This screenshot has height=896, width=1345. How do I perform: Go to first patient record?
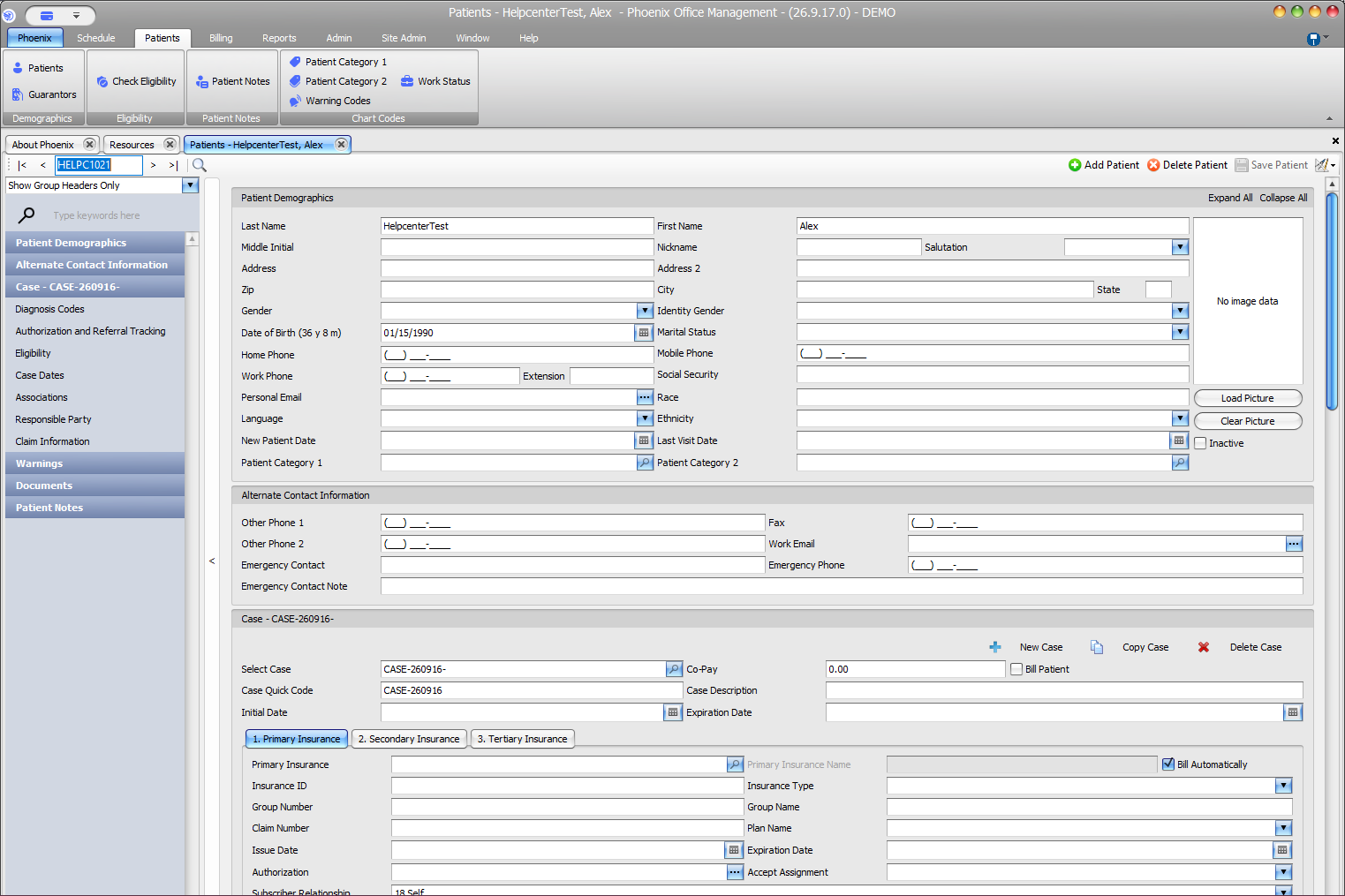click(22, 165)
